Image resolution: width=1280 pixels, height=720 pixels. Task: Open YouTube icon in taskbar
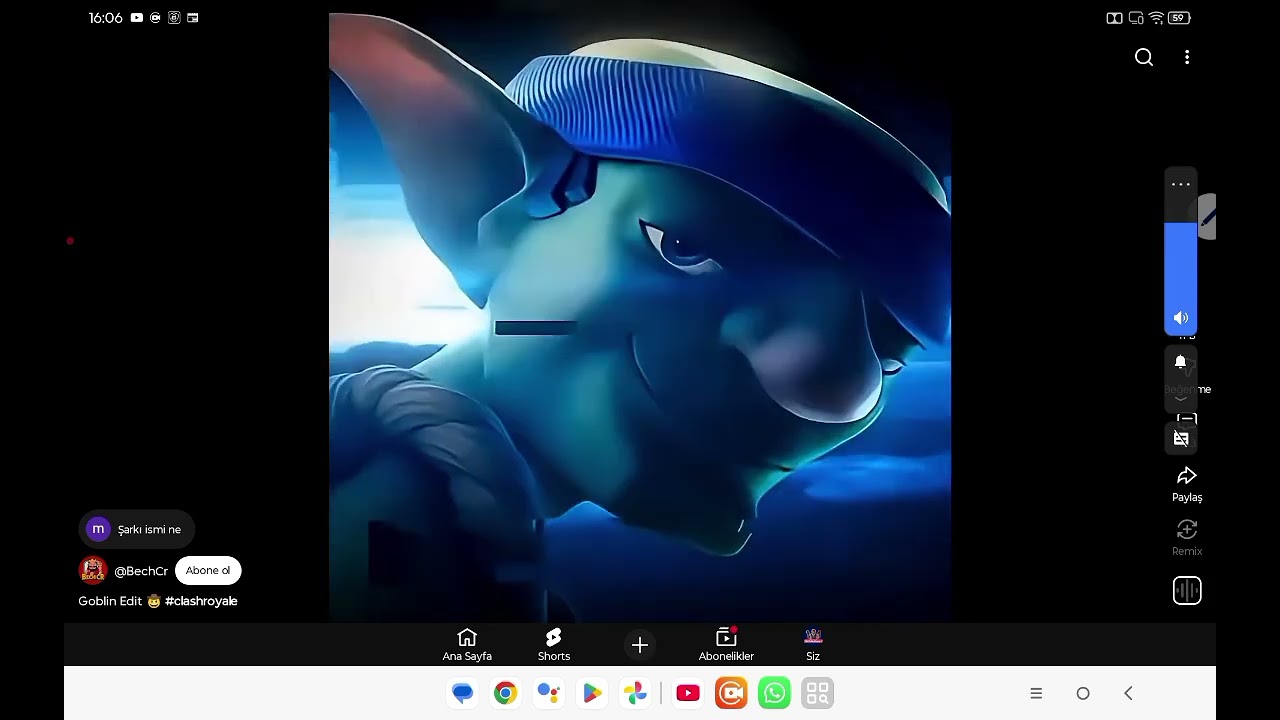click(x=688, y=693)
